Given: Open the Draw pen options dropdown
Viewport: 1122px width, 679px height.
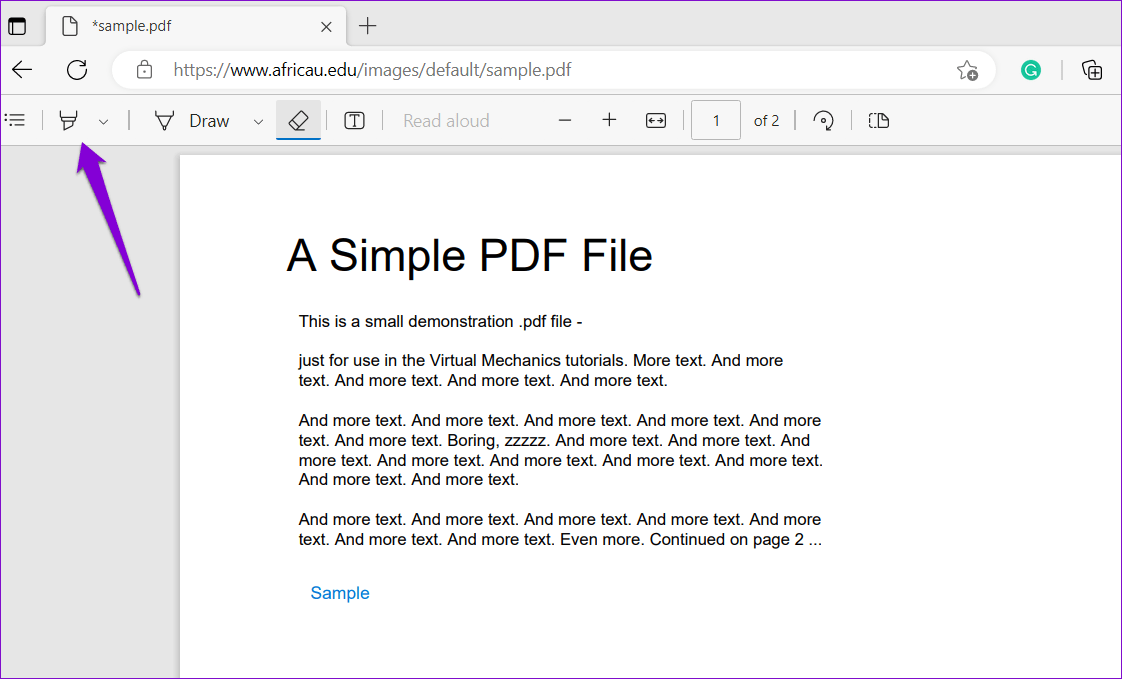Looking at the screenshot, I should 258,120.
